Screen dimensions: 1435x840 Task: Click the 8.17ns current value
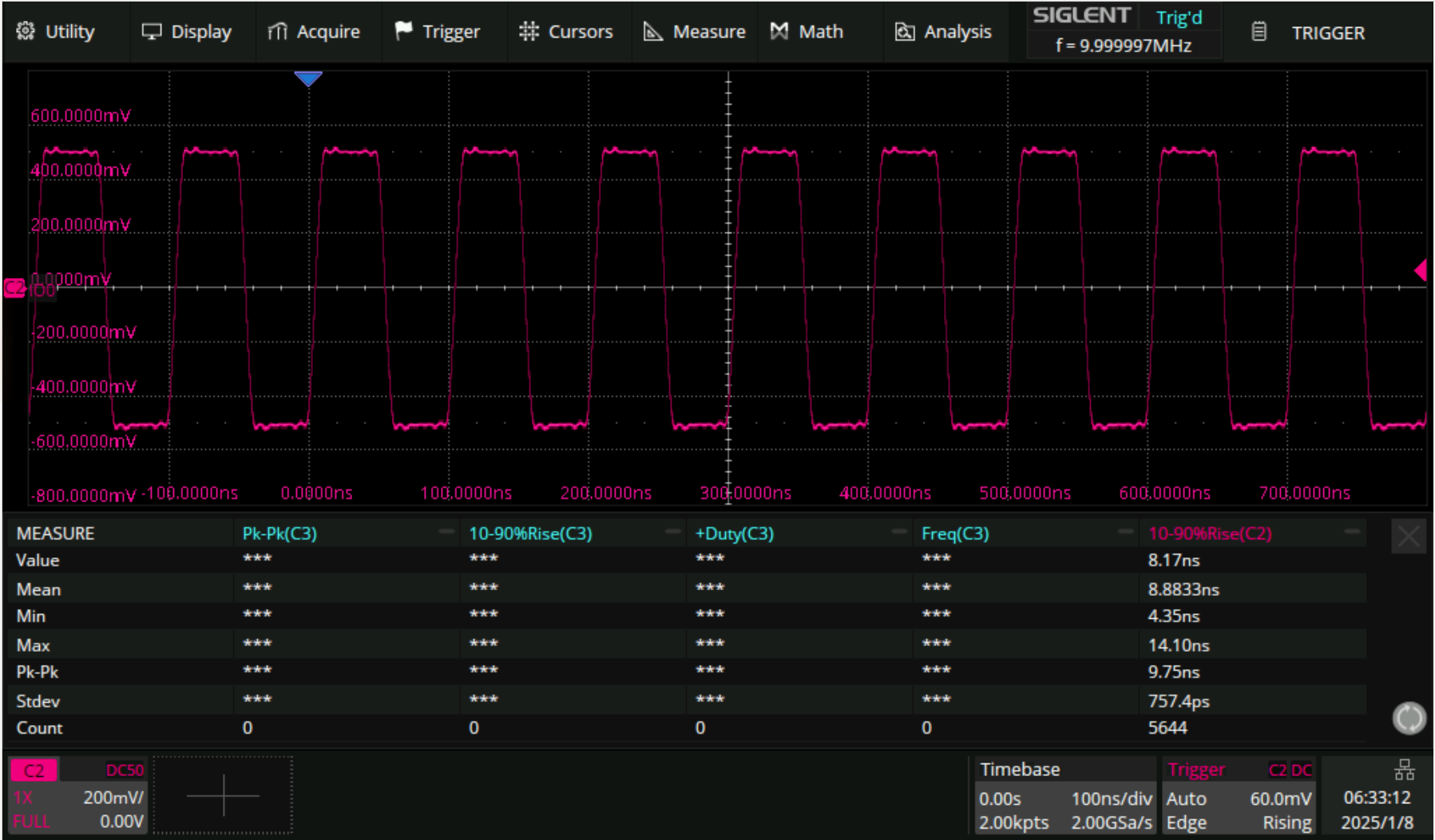coord(1173,561)
